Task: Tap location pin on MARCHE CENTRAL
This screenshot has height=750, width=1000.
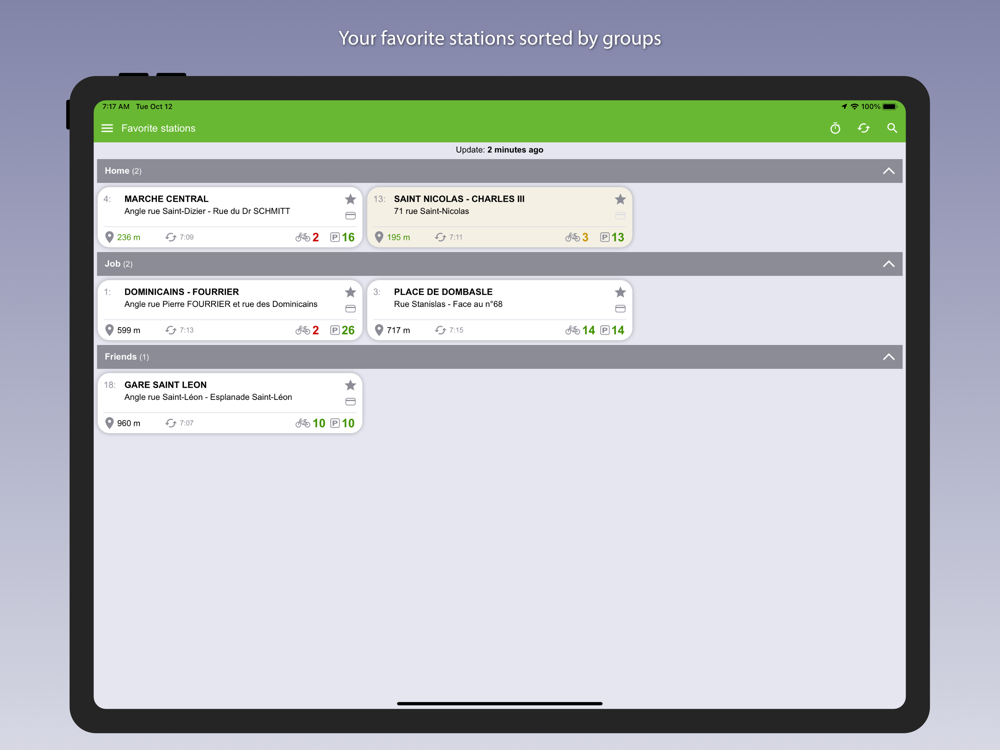Action: 109,237
